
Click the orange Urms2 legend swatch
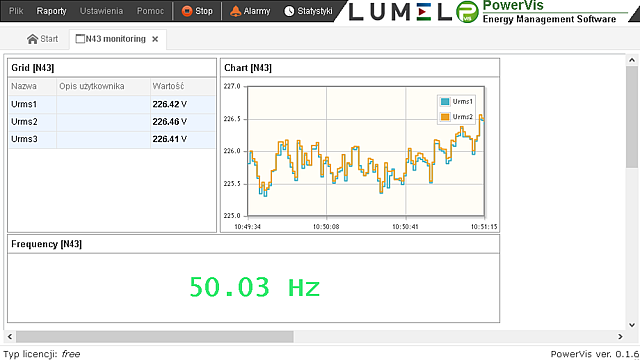tap(445, 117)
